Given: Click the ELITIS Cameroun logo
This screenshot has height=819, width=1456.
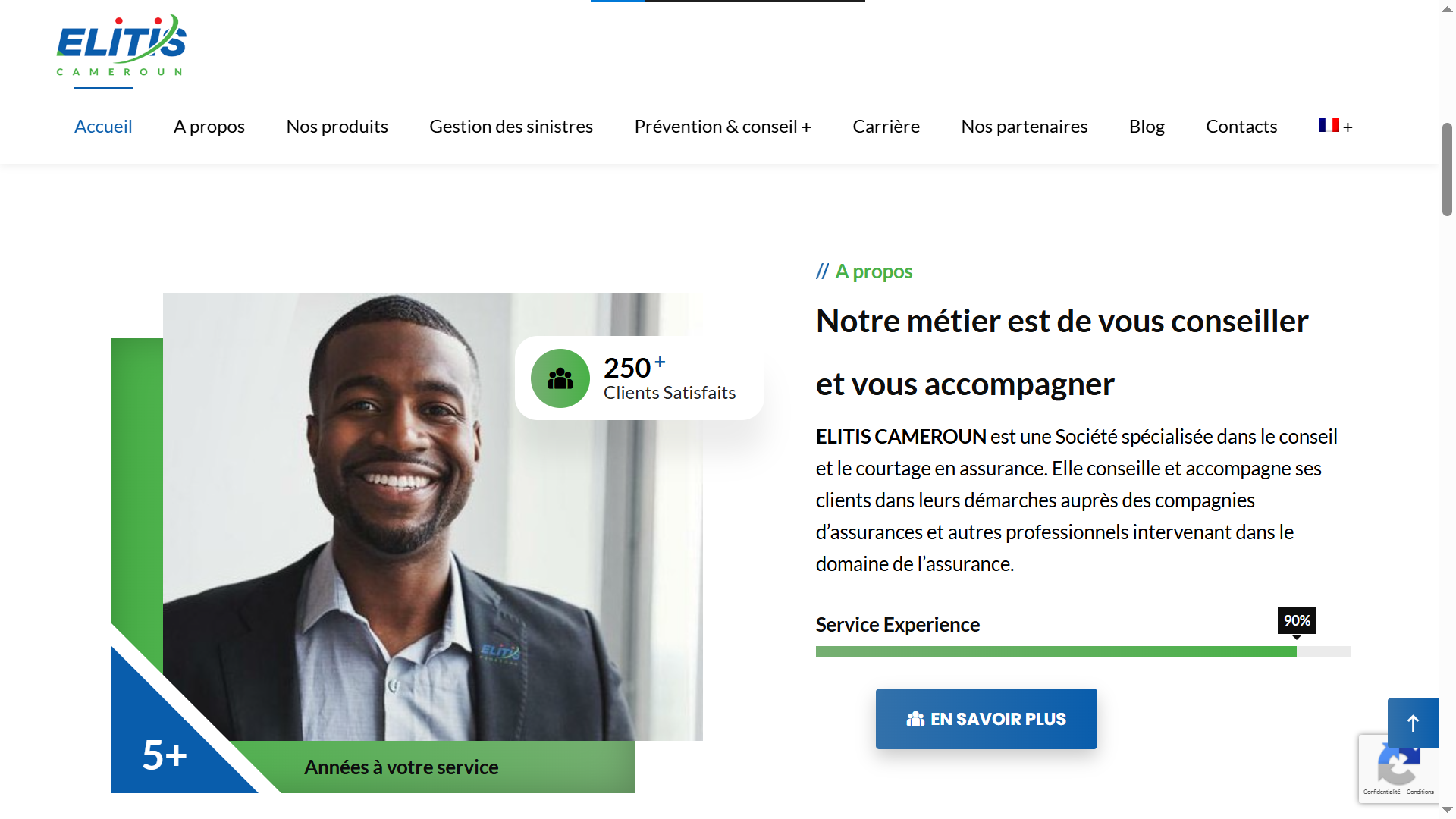Looking at the screenshot, I should click(121, 45).
